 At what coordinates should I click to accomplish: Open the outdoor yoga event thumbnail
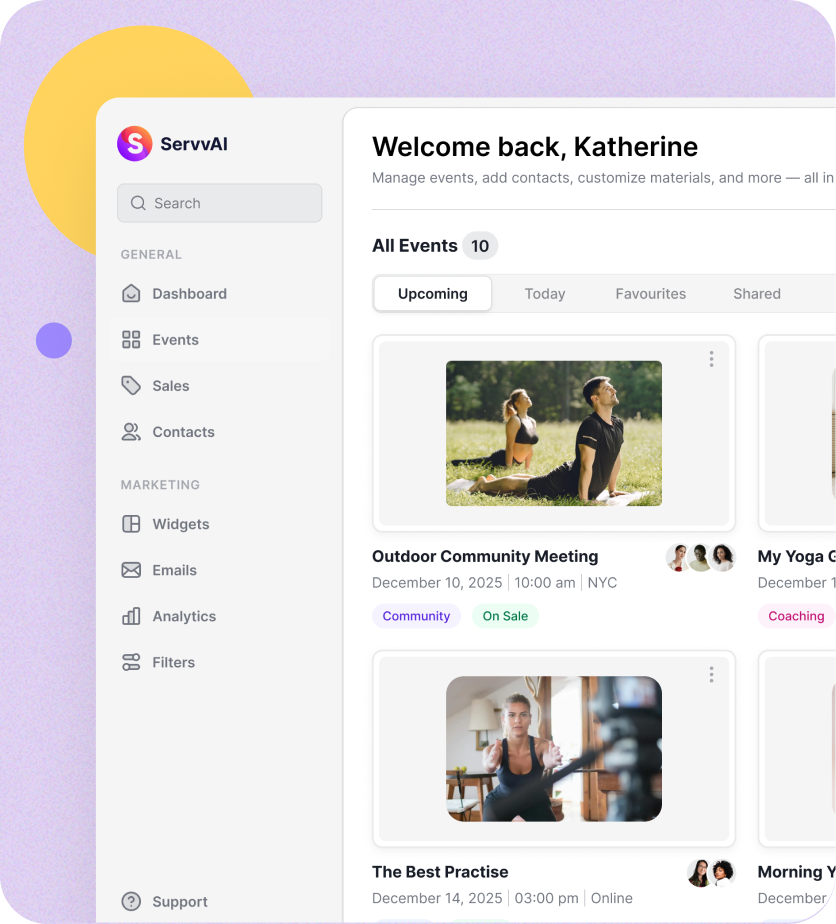coord(553,433)
